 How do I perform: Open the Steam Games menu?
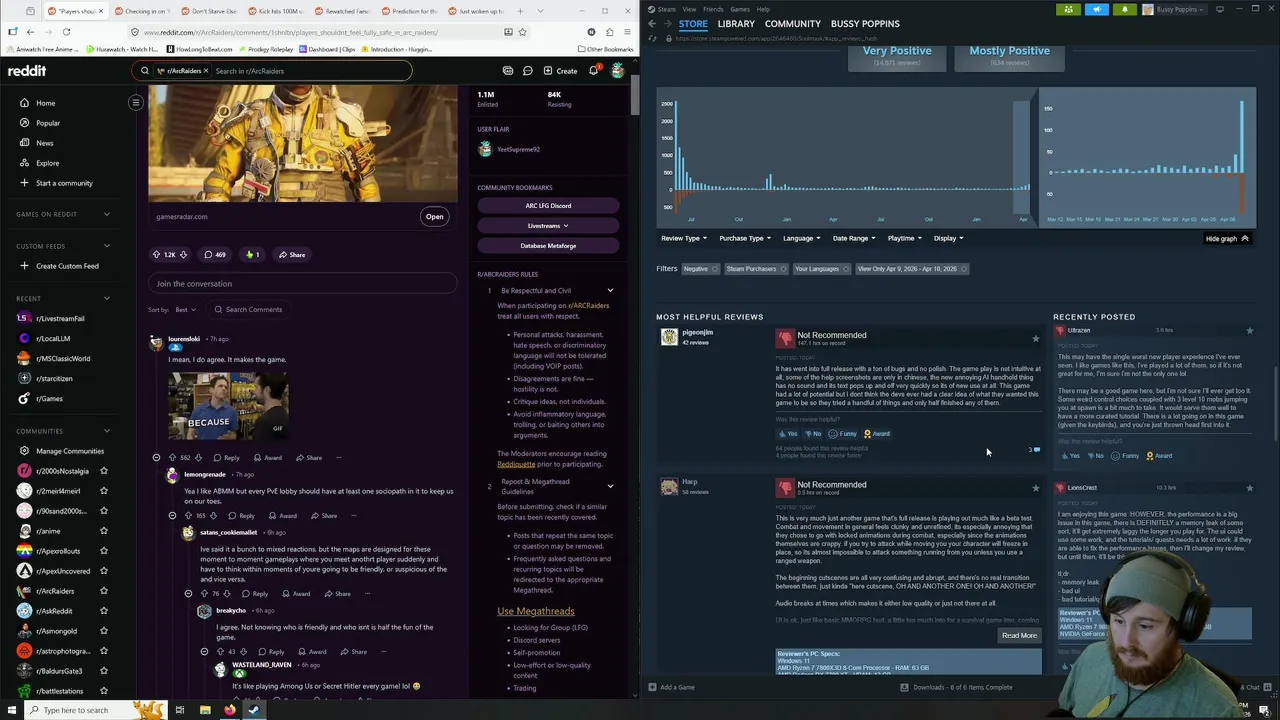740,9
